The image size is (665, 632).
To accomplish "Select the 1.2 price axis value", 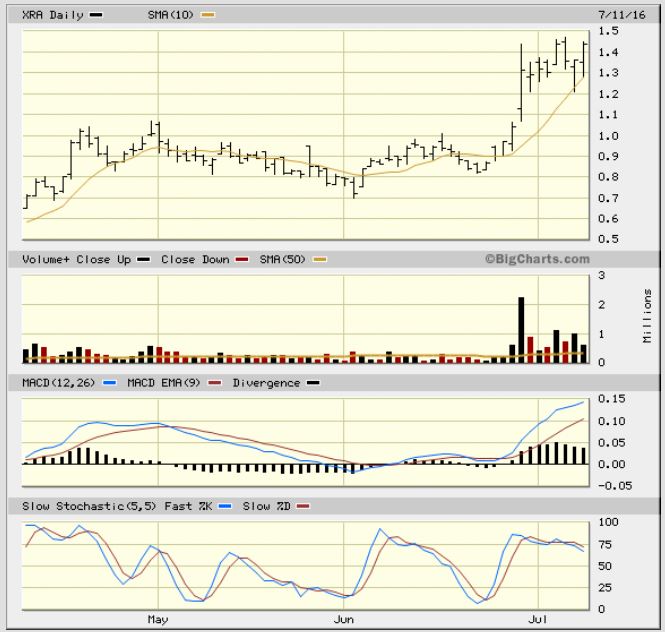I will tap(608, 94).
